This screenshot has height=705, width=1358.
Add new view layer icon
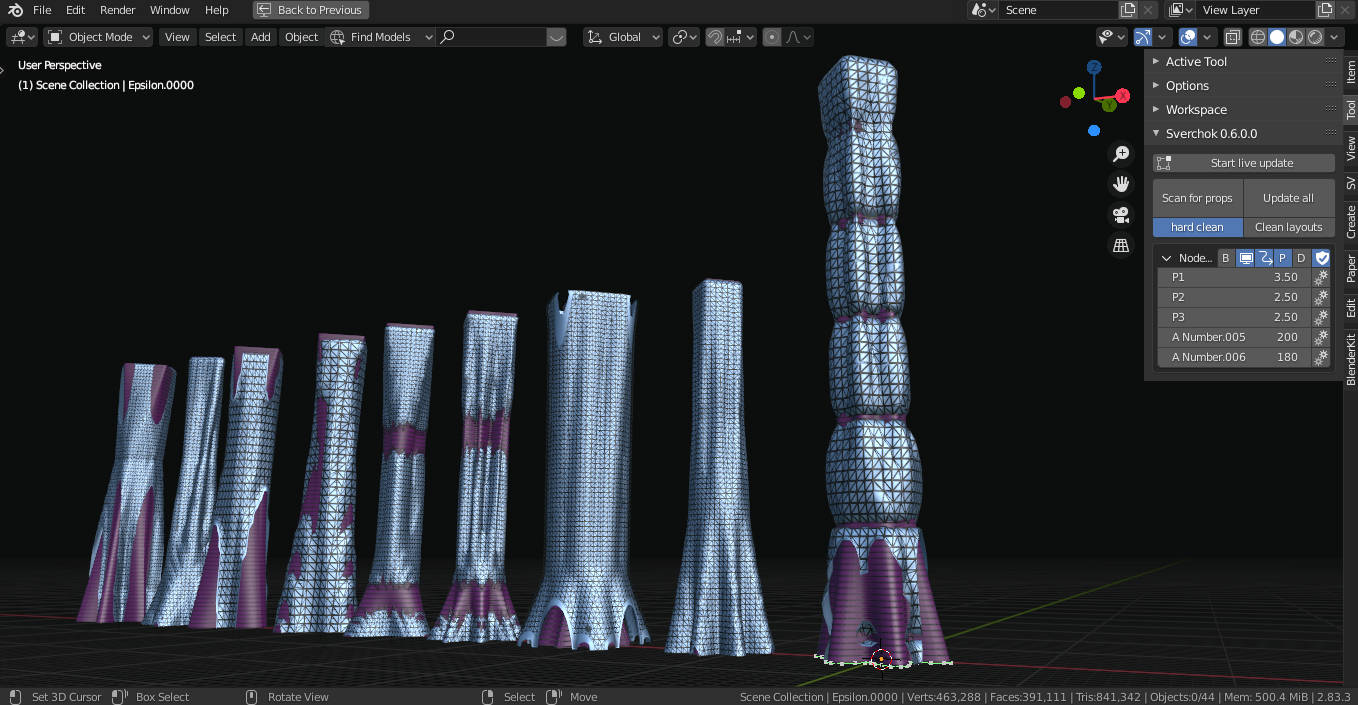[x=1325, y=10]
